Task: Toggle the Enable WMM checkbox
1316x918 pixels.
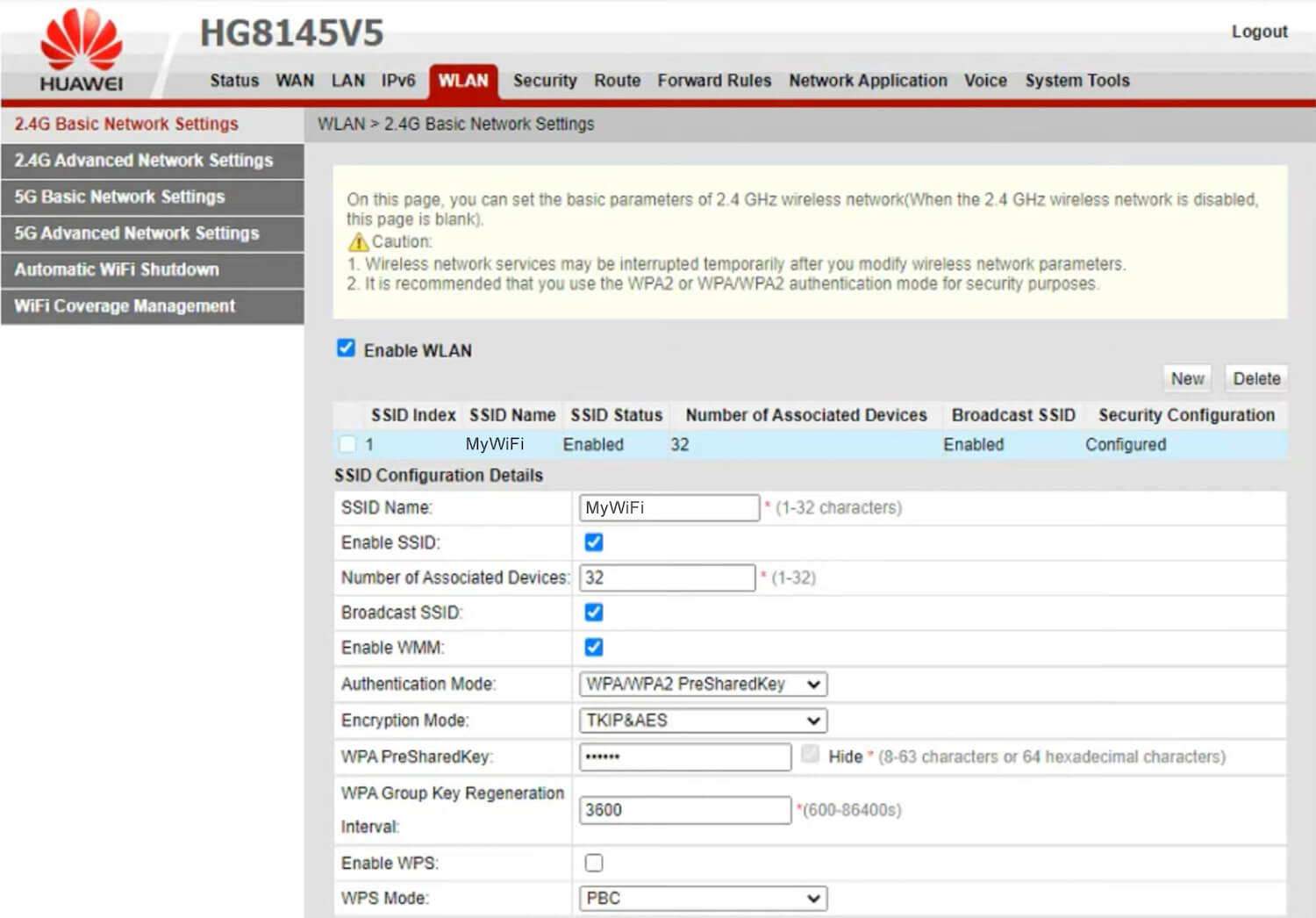Action: click(x=594, y=648)
